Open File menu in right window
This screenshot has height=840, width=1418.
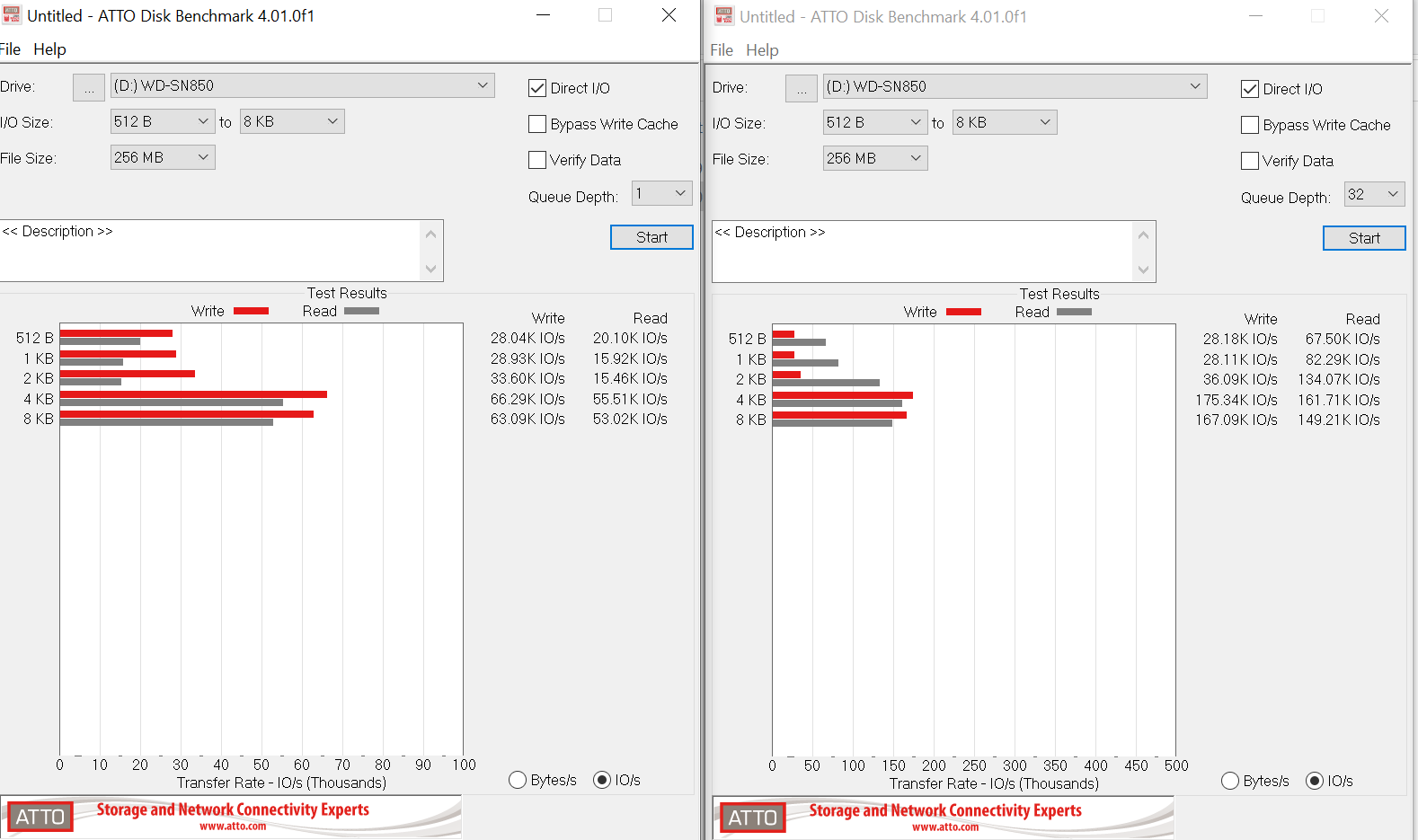pyautogui.click(x=722, y=50)
